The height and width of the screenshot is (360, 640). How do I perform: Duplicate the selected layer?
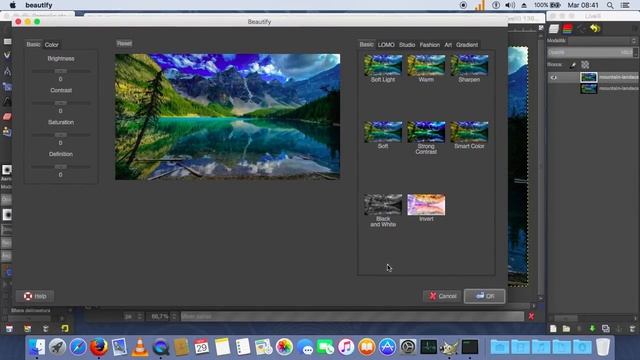click(606, 329)
